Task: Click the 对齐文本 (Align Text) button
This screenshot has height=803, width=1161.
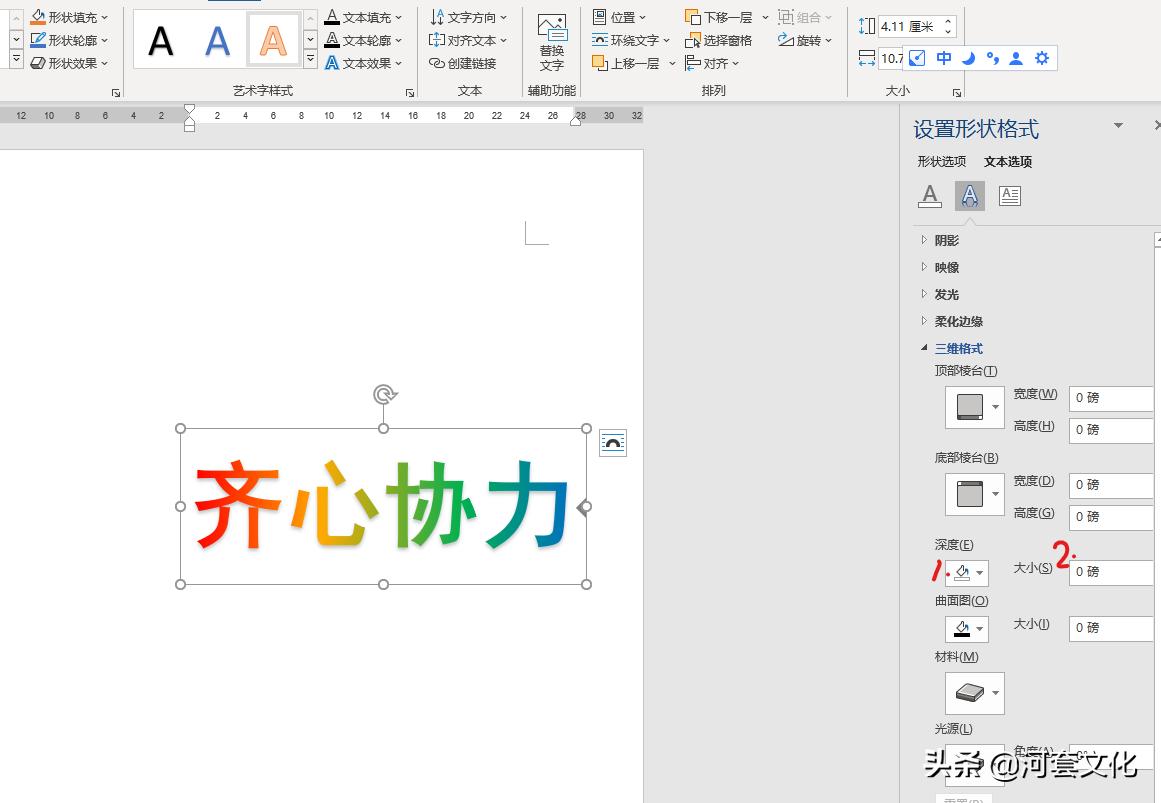Action: pyautogui.click(x=466, y=40)
